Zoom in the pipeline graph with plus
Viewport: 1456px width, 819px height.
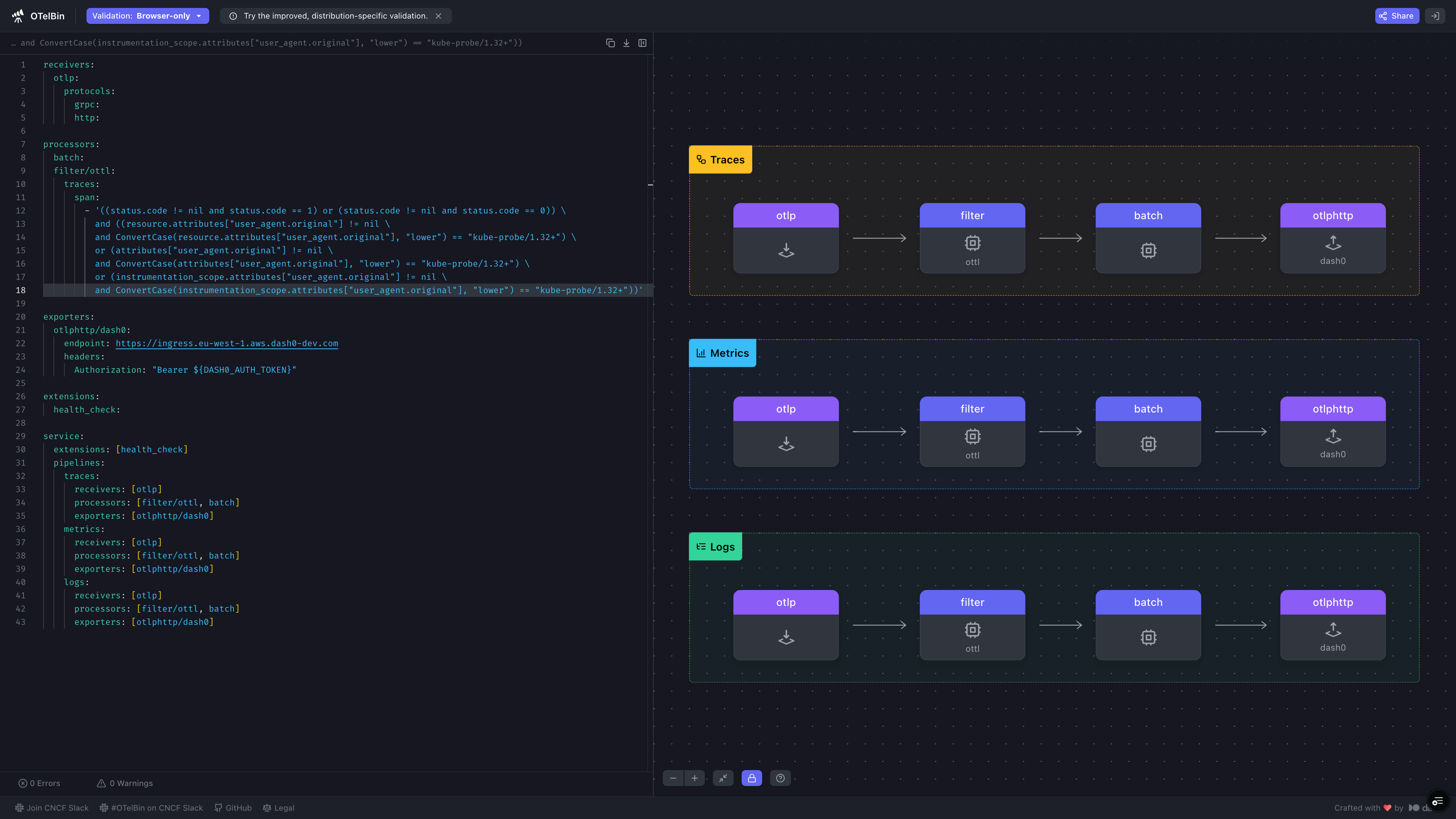coord(695,778)
